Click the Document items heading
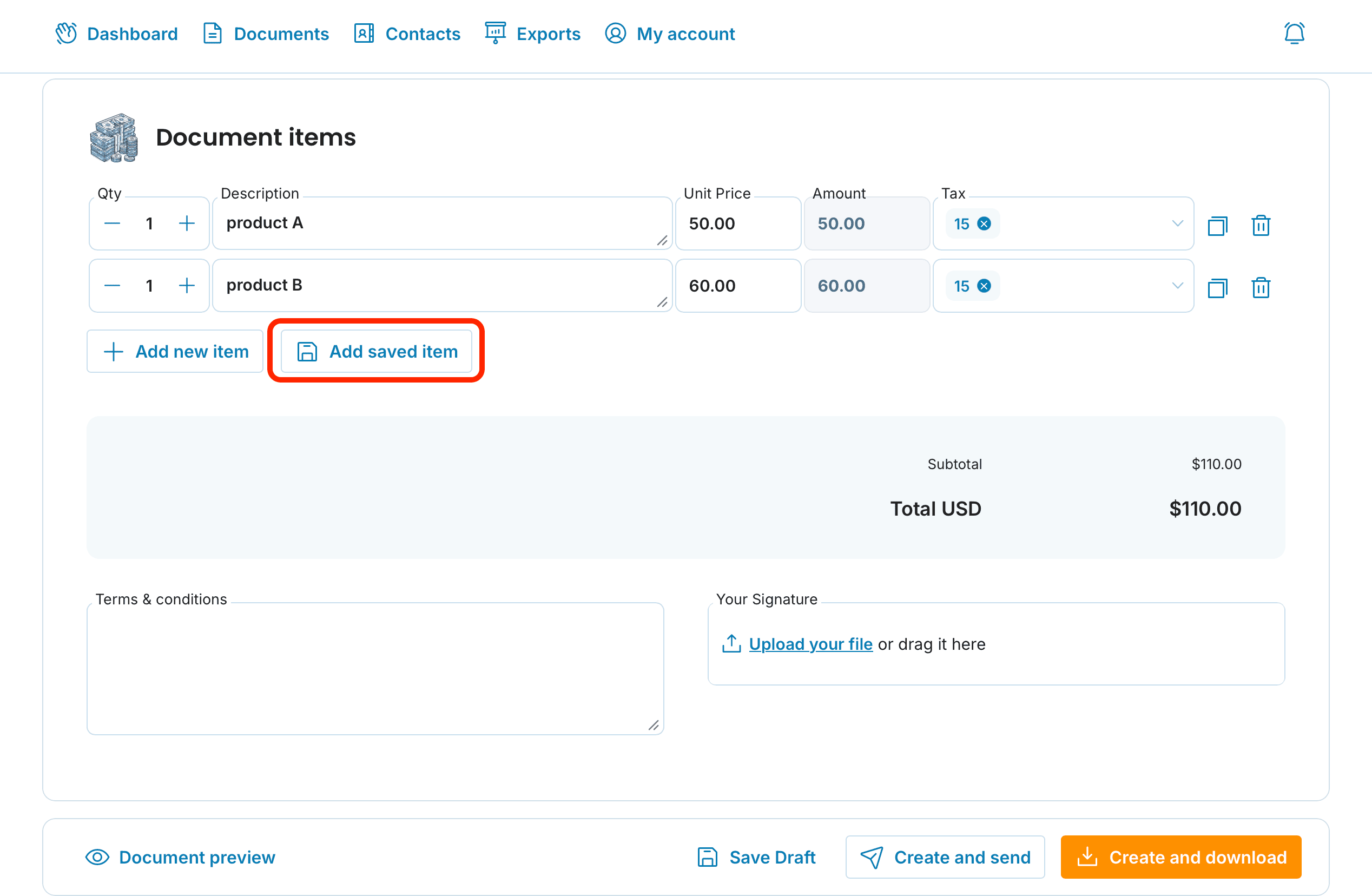 (256, 137)
